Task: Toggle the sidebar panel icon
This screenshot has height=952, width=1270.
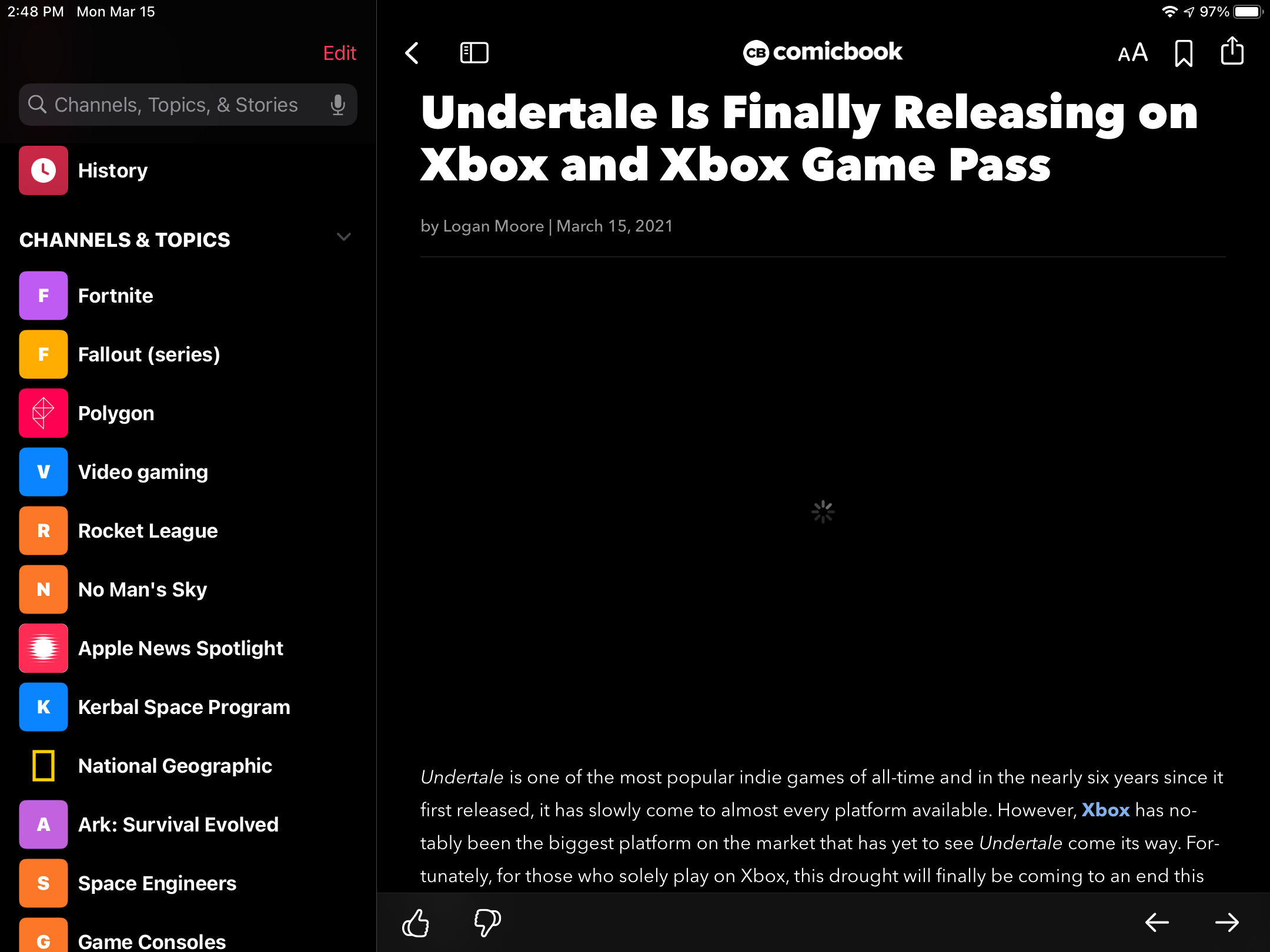Action: click(473, 52)
